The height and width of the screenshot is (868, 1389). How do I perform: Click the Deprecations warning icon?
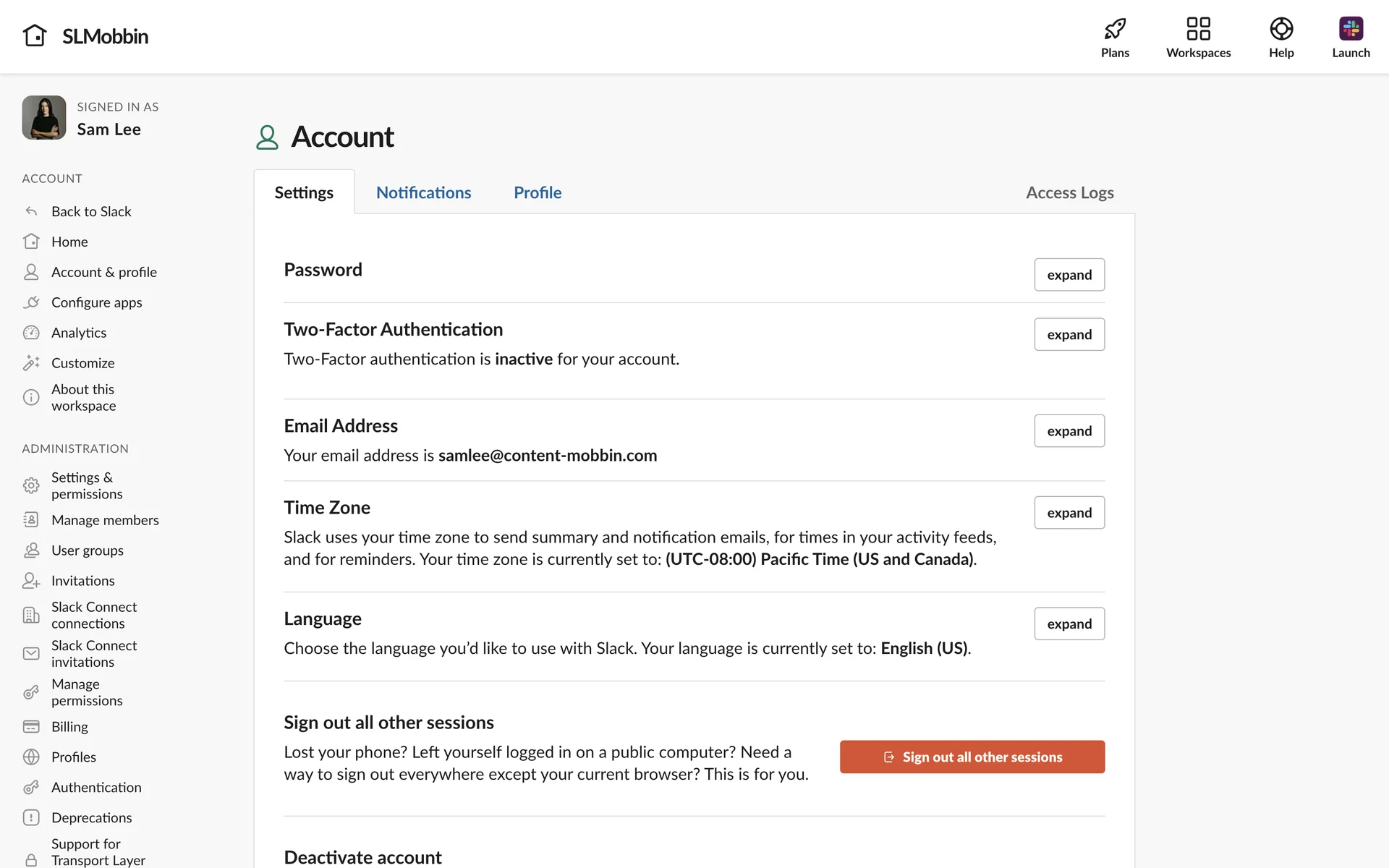click(31, 817)
